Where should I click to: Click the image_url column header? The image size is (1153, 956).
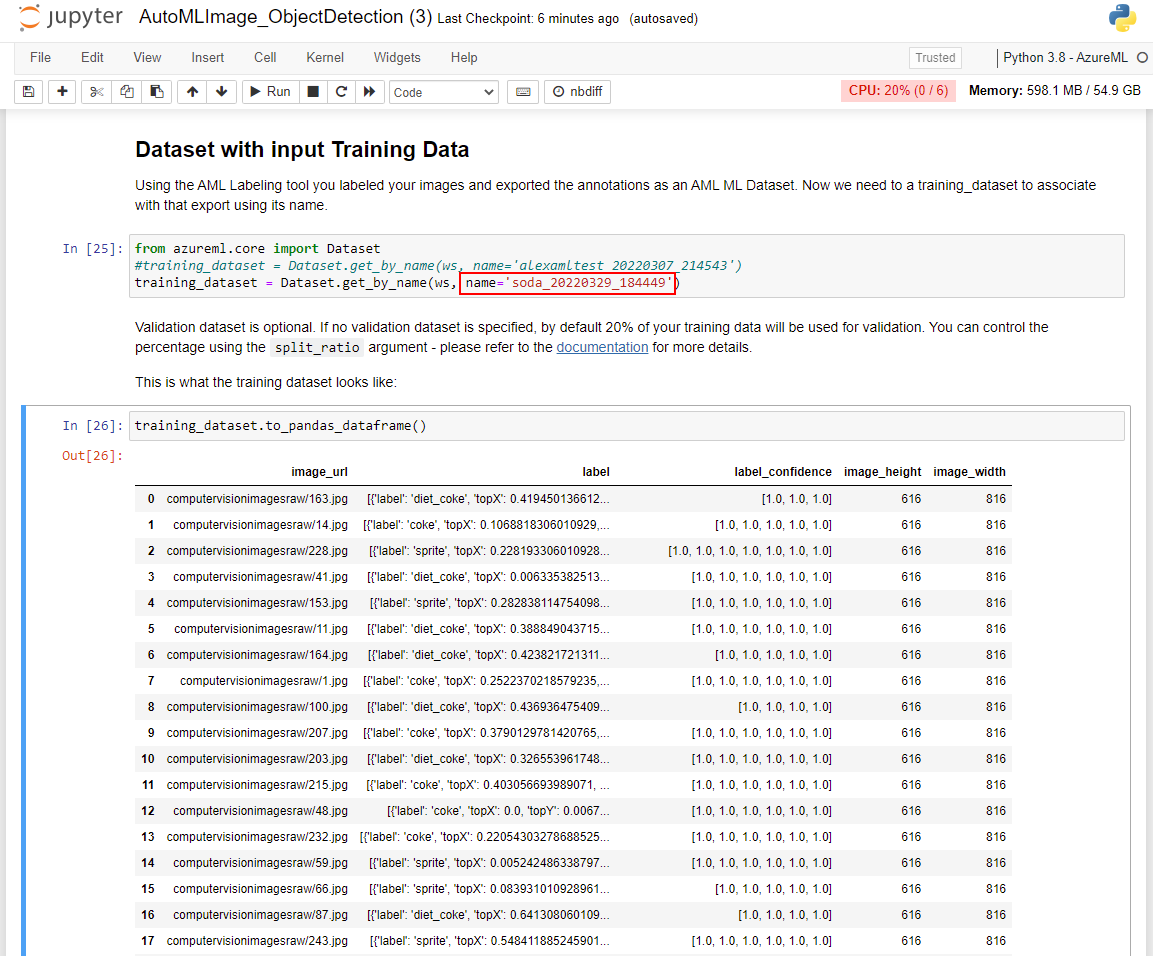click(319, 472)
